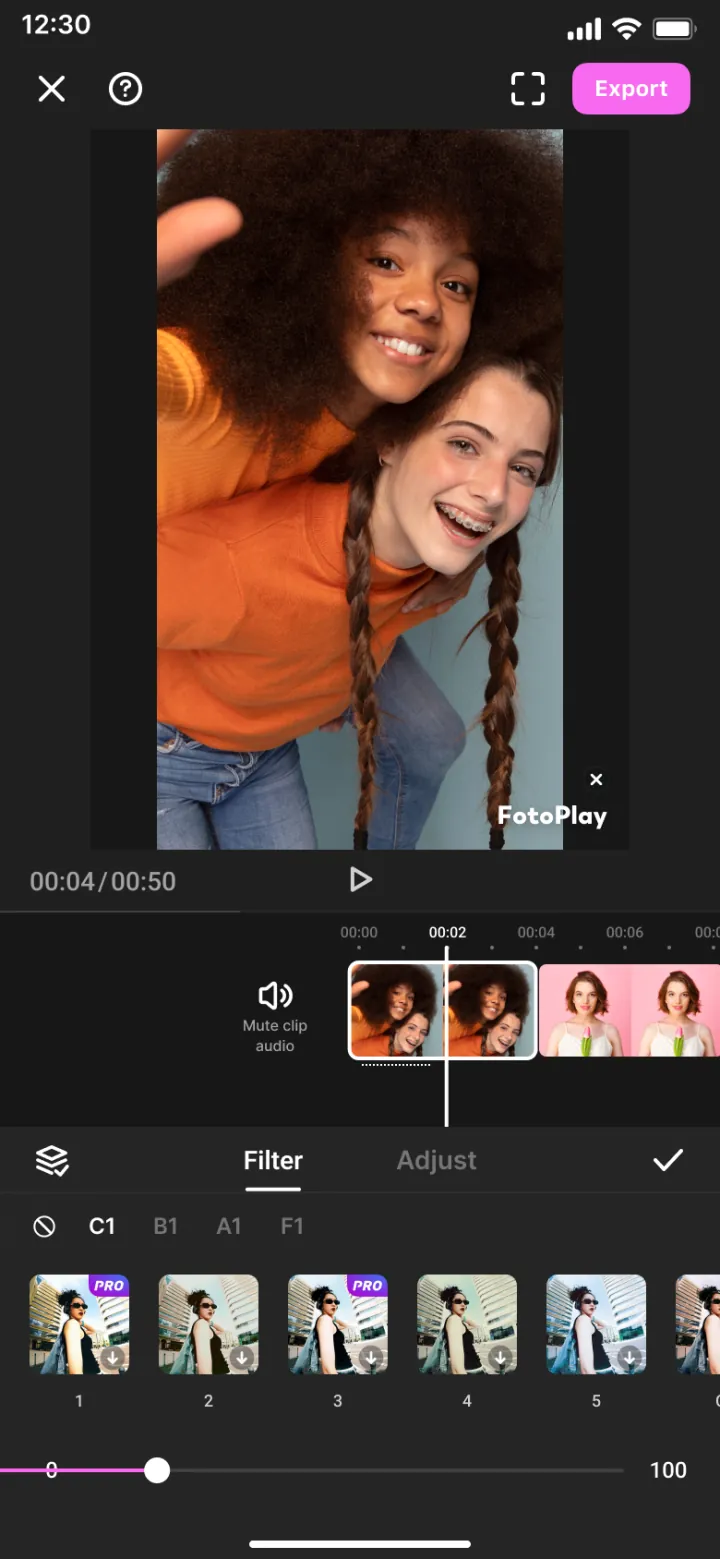Download filter number 2
Viewport: 720px width, 1559px height.
pos(242,1358)
